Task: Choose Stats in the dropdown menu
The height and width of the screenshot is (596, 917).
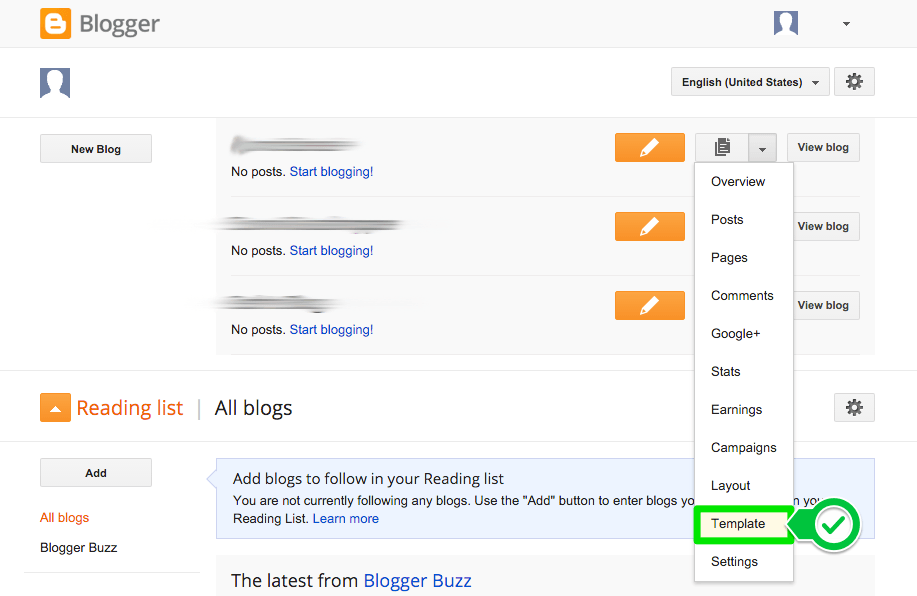Action: click(725, 371)
